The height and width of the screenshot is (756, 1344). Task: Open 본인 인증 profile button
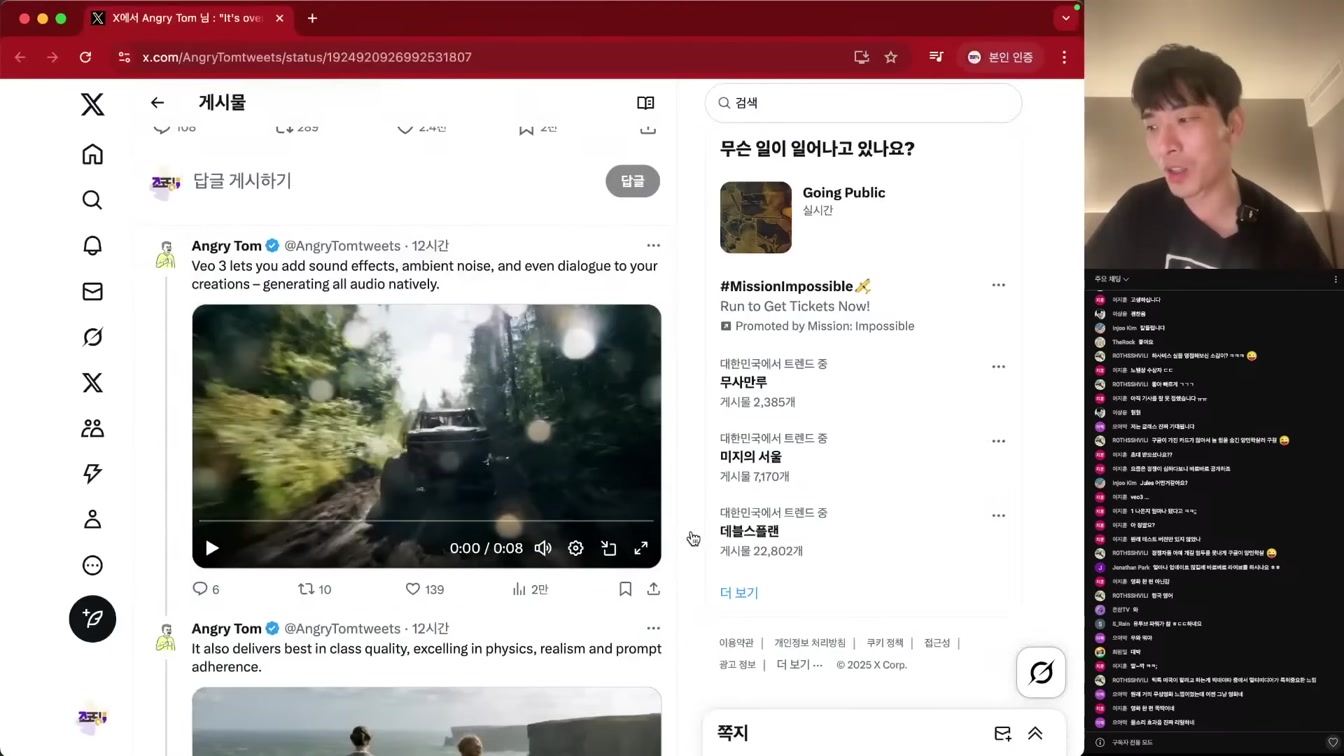point(1000,58)
